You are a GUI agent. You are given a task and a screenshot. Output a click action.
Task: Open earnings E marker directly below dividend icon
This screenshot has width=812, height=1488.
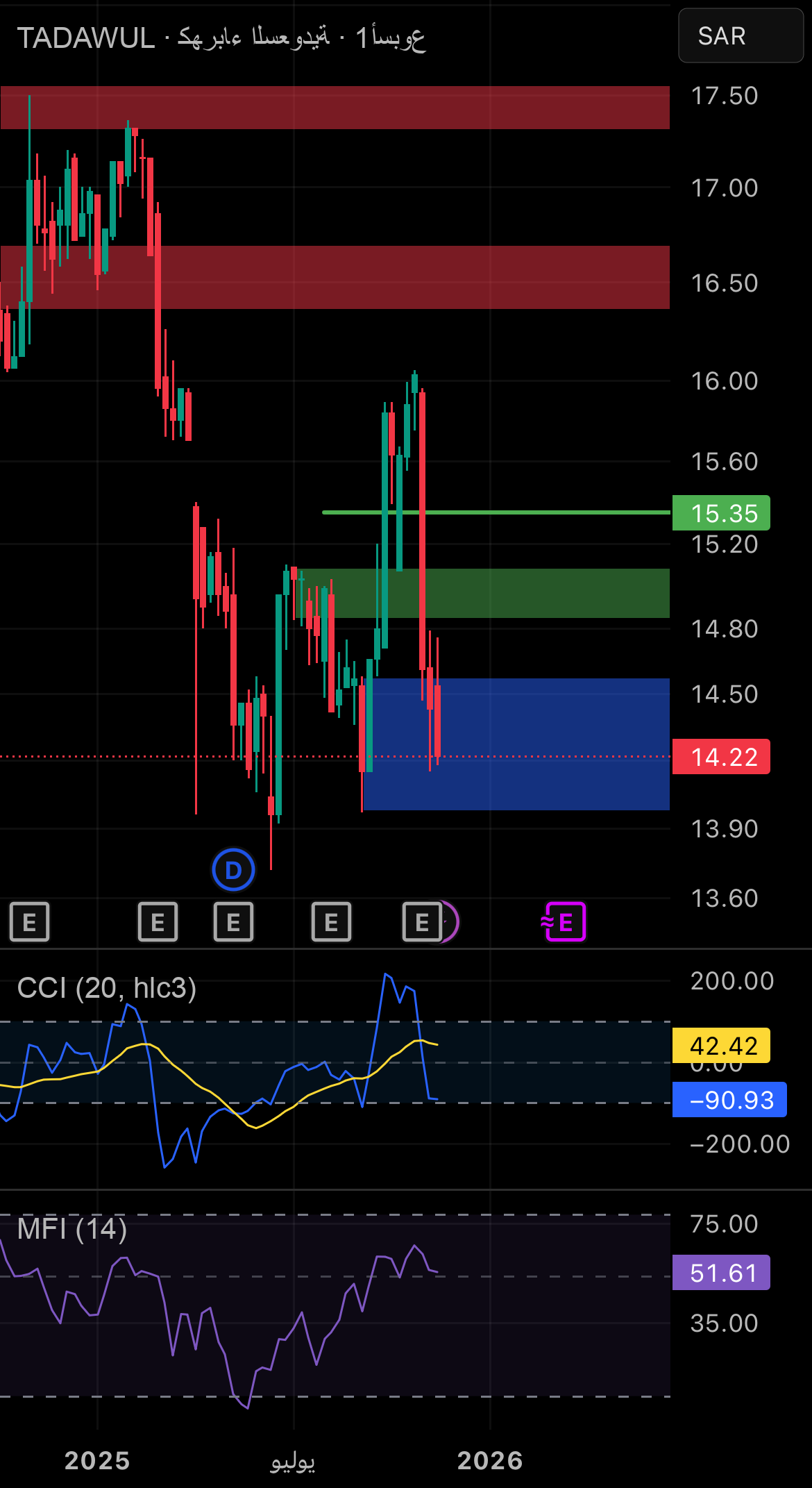pos(233,922)
